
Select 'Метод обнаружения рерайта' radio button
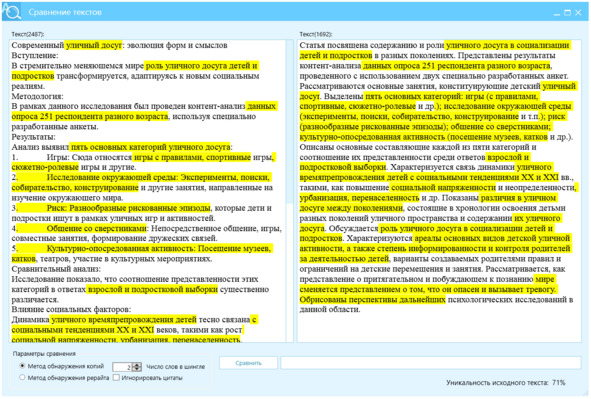[x=22, y=377]
